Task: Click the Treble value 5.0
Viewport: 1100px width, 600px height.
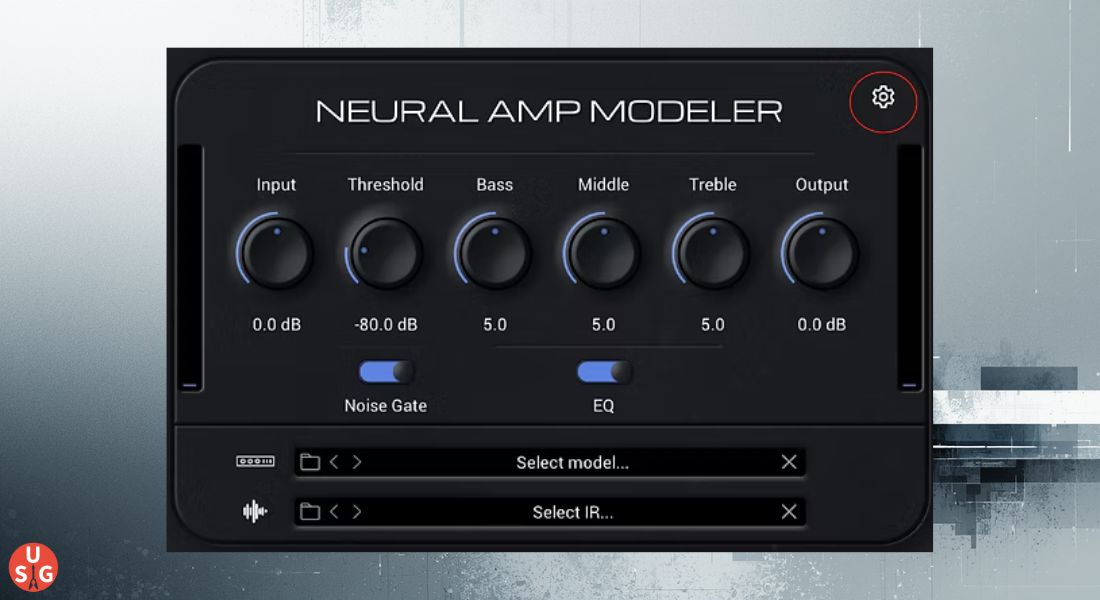Action: [x=713, y=324]
